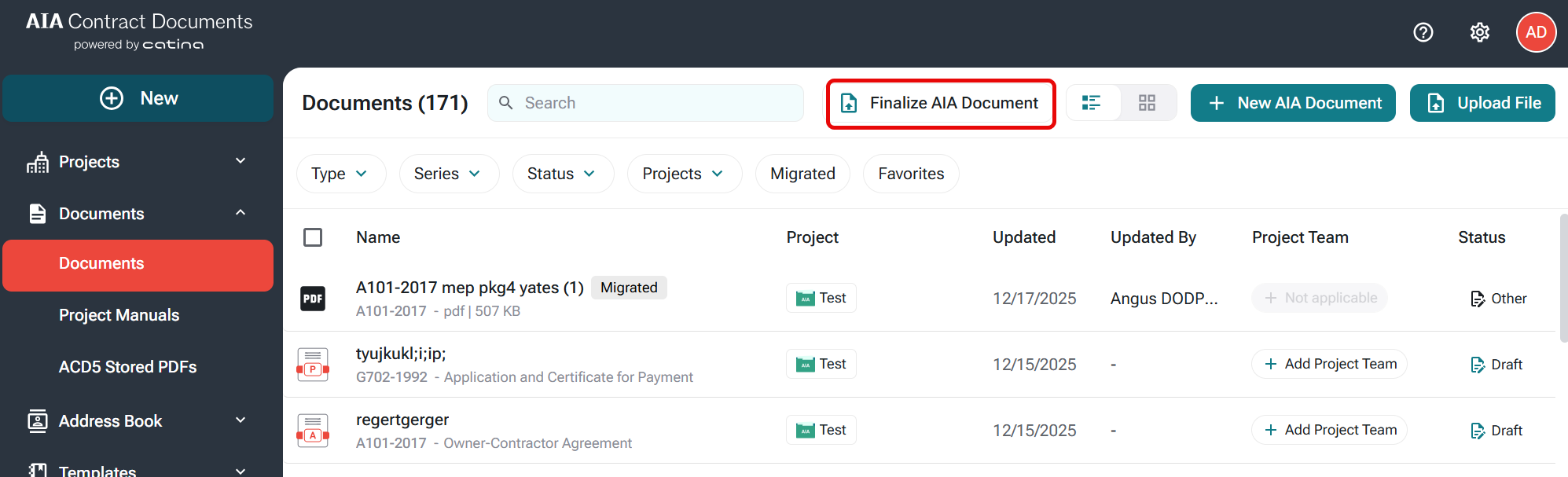1568x477 pixels.
Task: Click the PDF file icon for A101-2017
Action: (x=313, y=299)
